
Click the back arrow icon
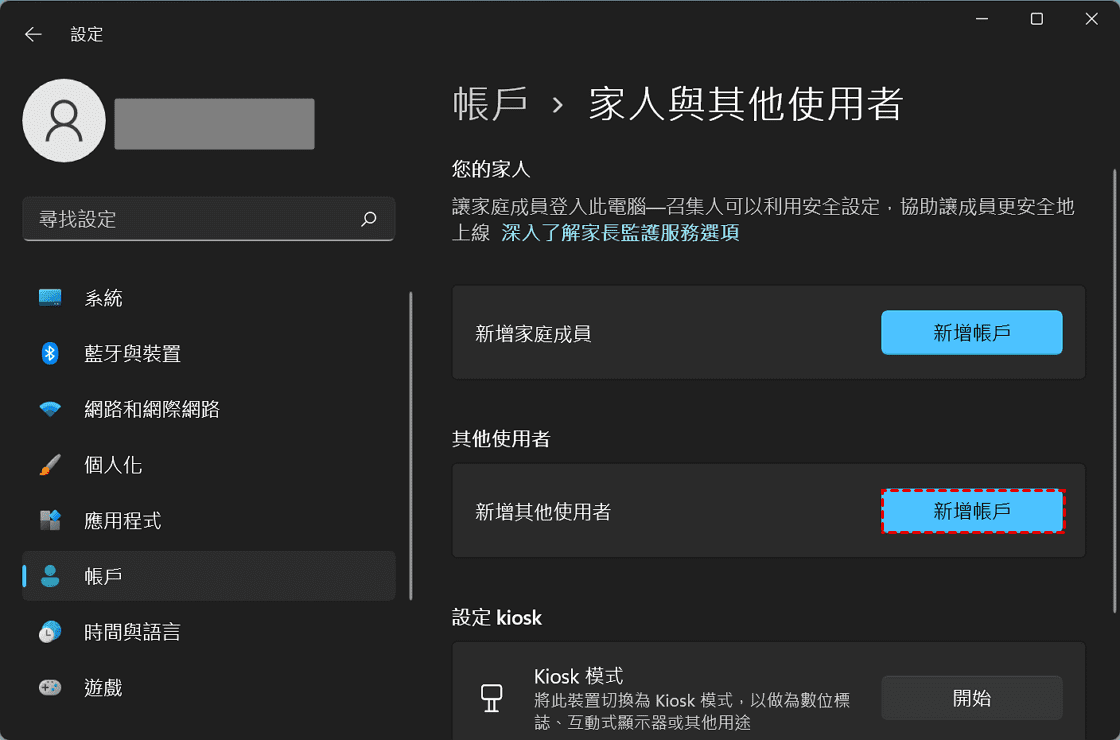tap(33, 34)
